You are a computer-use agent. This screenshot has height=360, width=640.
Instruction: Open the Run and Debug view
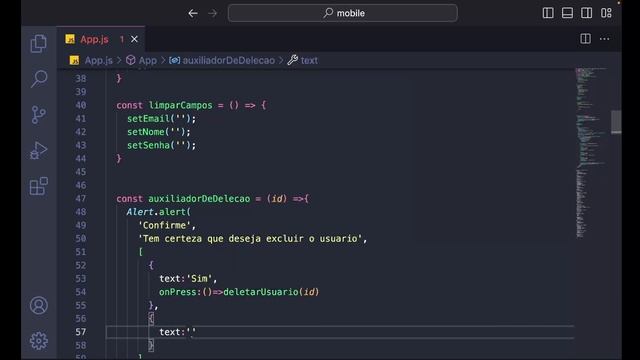coord(39,151)
